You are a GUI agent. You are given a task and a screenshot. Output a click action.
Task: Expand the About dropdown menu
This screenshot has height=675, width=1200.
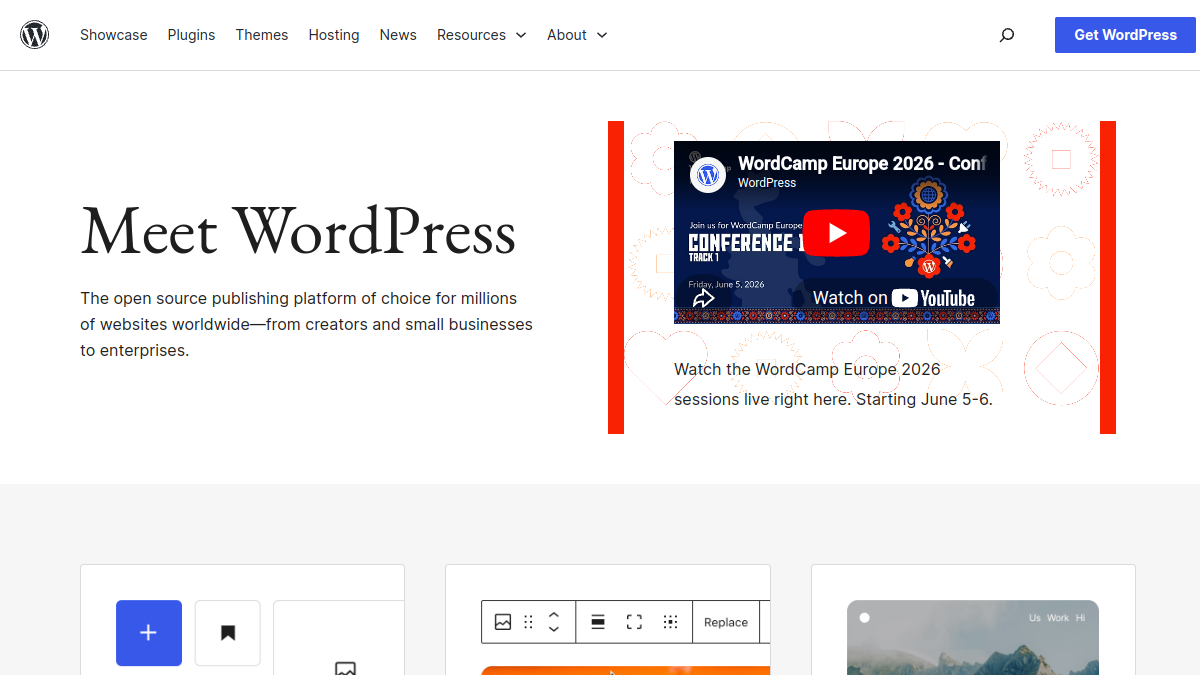(577, 35)
